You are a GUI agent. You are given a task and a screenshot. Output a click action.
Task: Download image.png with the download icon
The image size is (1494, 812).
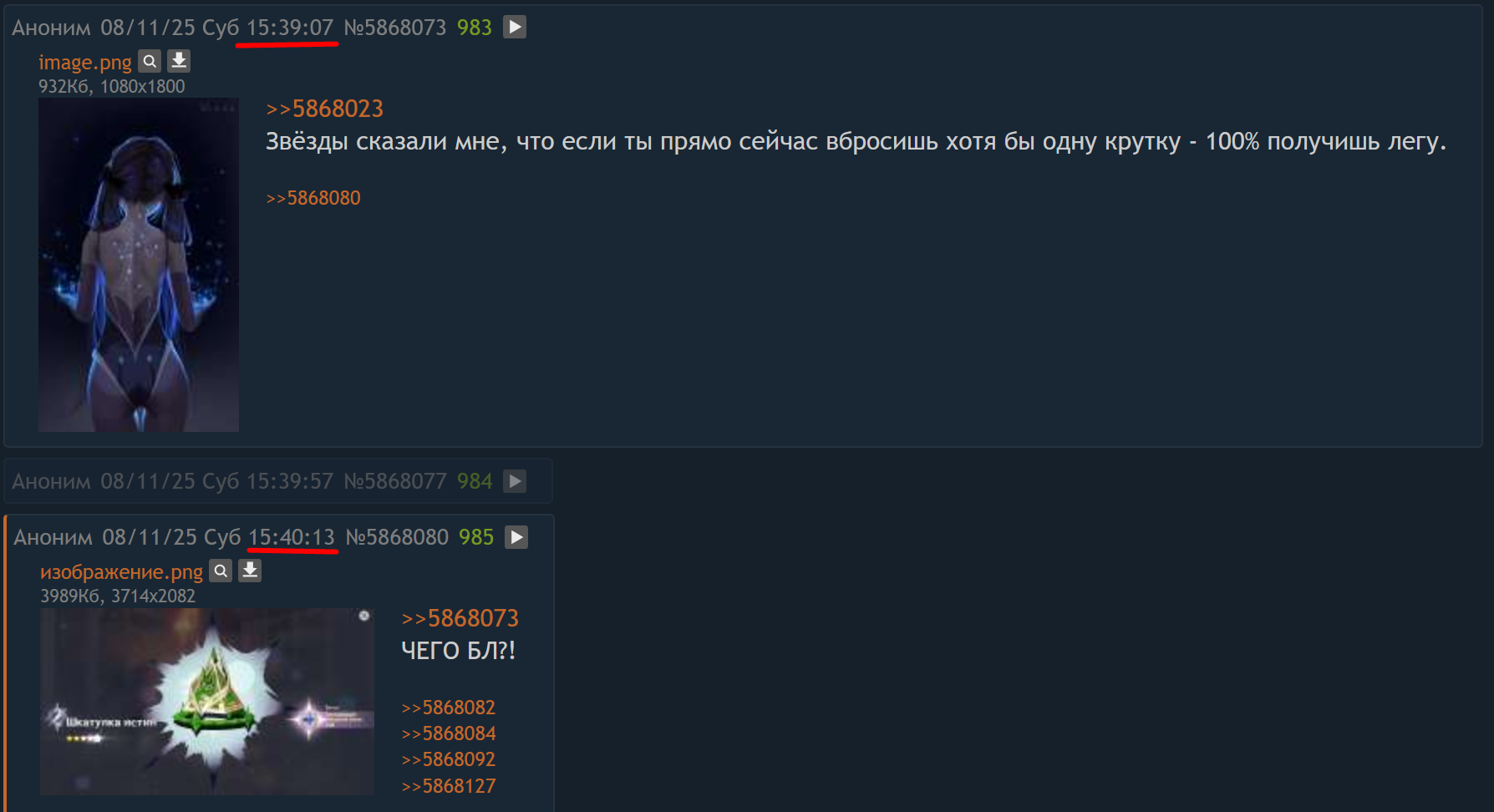coord(179,61)
